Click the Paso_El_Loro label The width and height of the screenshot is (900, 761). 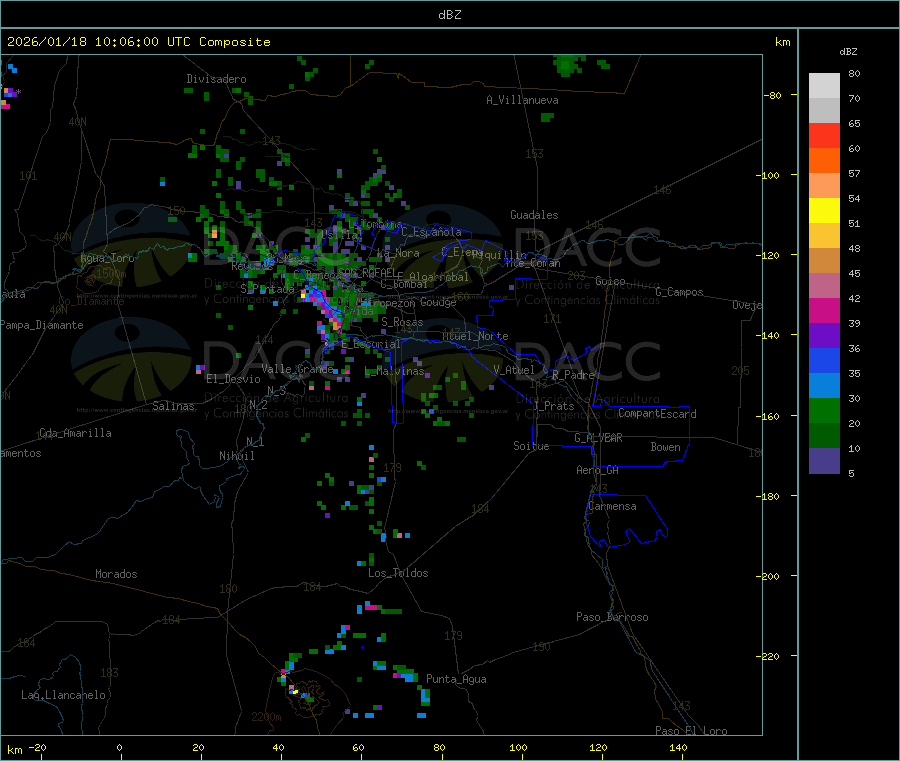click(x=691, y=731)
